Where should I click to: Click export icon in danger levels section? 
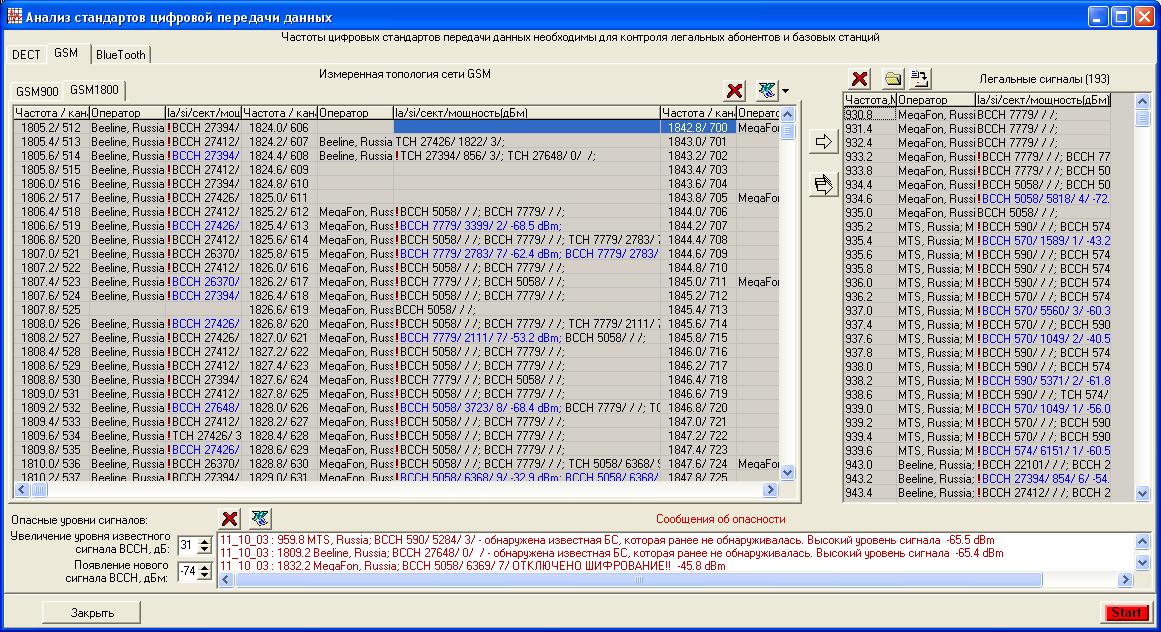coord(260,519)
